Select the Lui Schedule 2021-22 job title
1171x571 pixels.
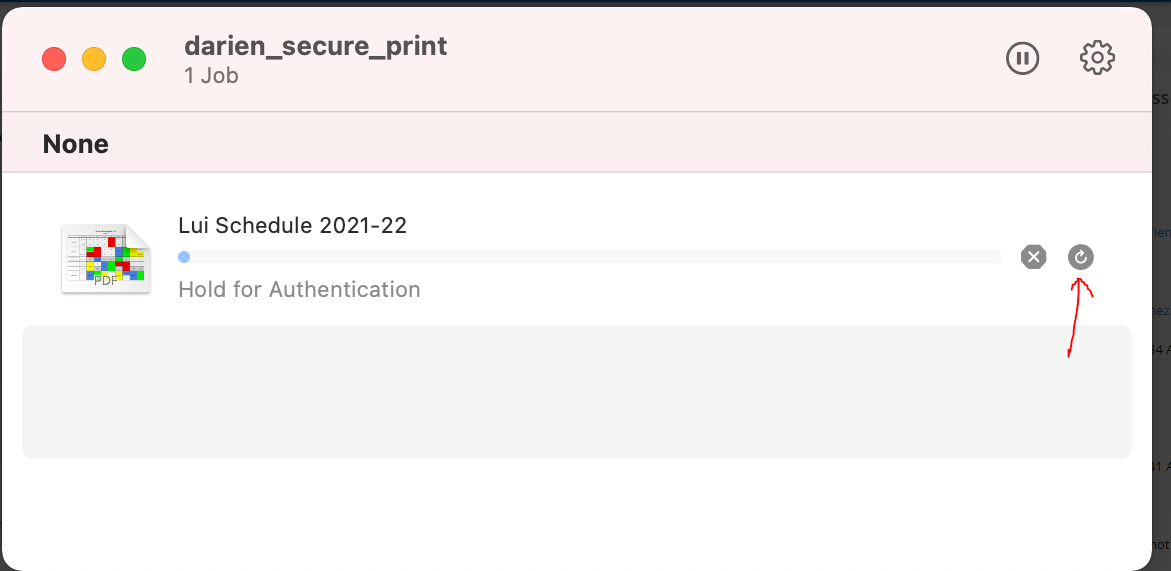[x=293, y=225]
